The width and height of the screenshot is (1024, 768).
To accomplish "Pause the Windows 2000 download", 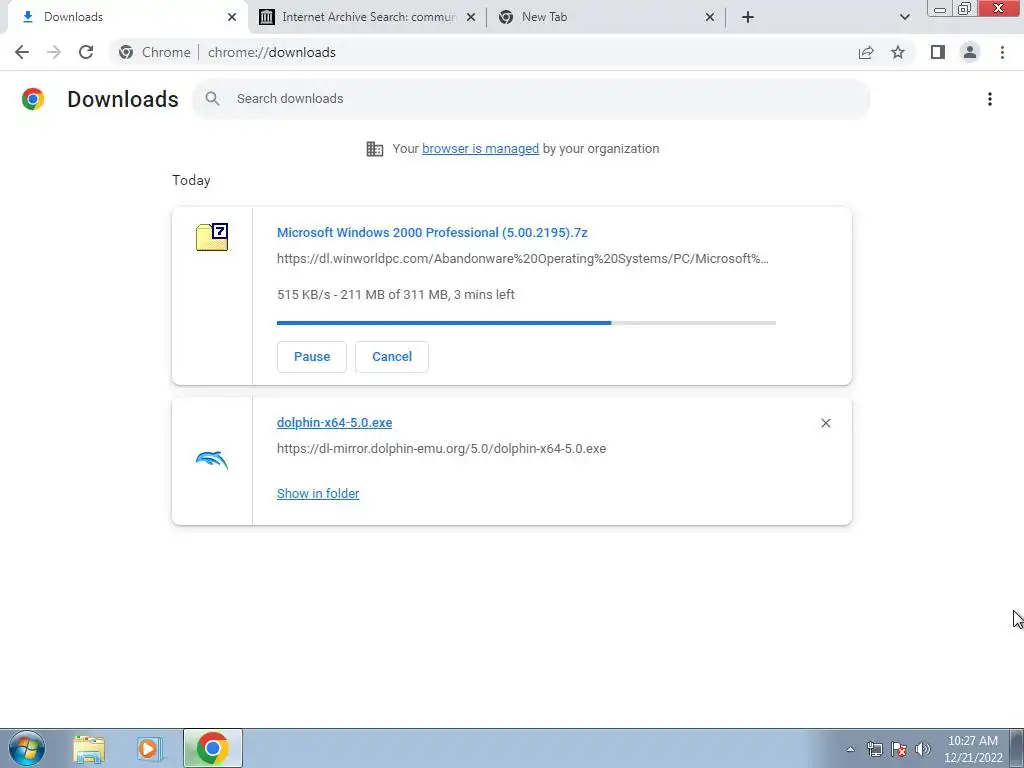I will [312, 357].
